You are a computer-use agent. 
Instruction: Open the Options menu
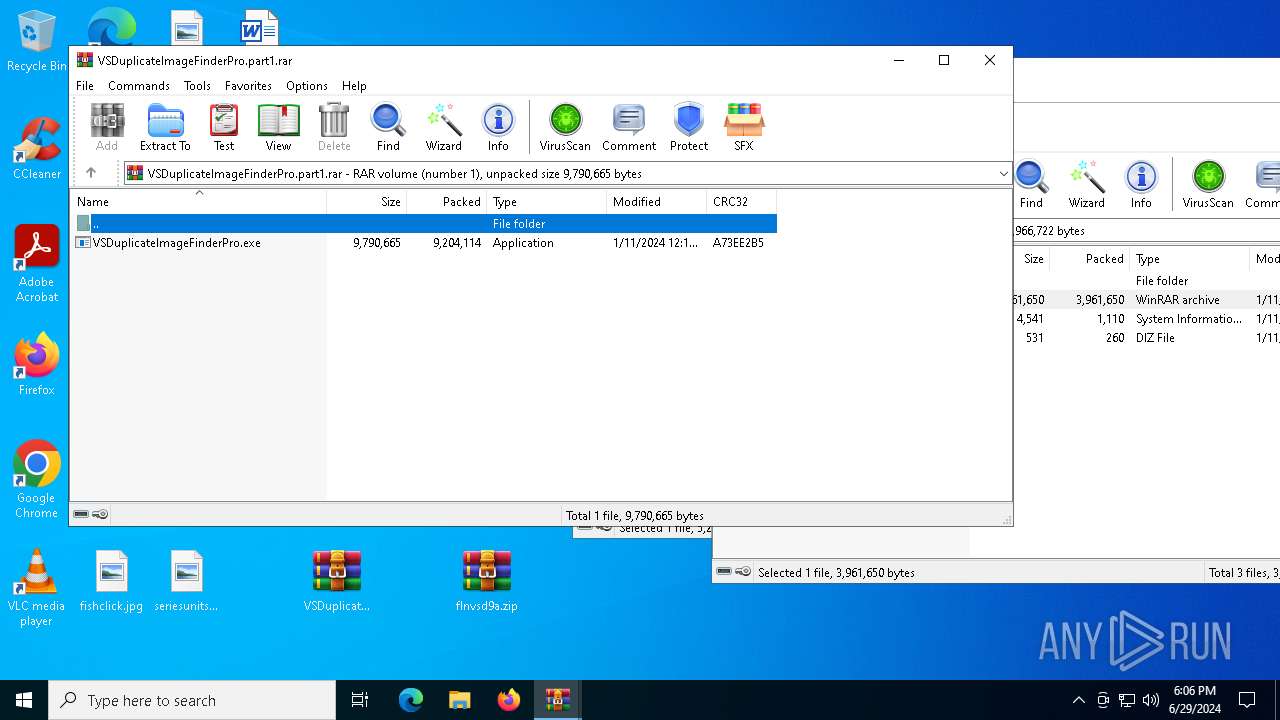point(307,86)
